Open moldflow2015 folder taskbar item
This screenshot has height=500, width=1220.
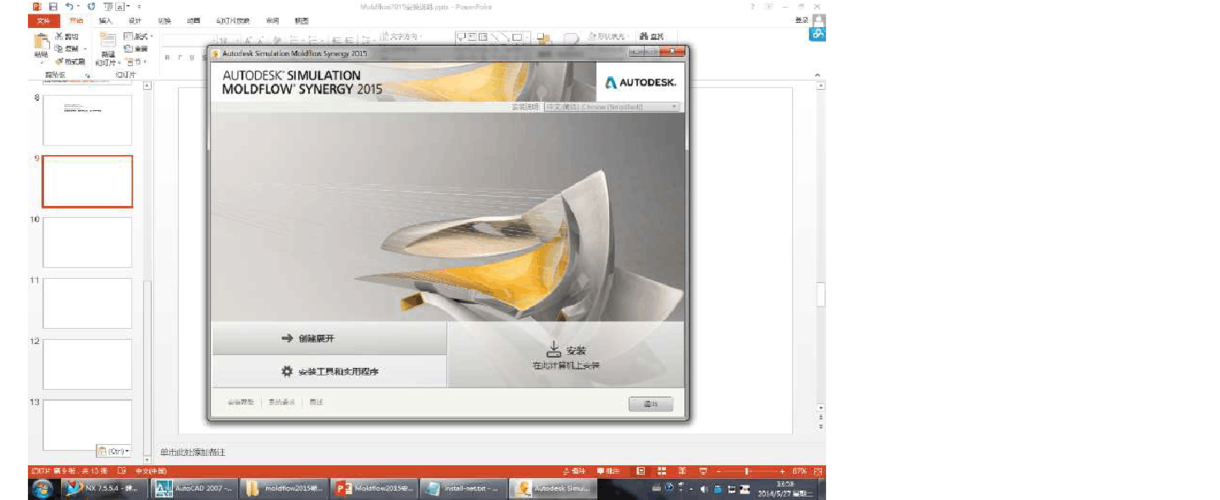[x=286, y=488]
